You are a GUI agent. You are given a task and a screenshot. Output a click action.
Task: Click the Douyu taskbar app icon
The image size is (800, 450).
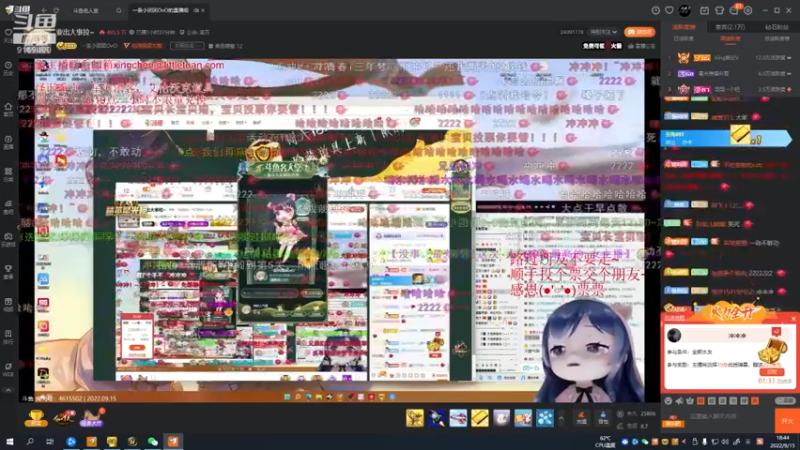click(x=173, y=441)
